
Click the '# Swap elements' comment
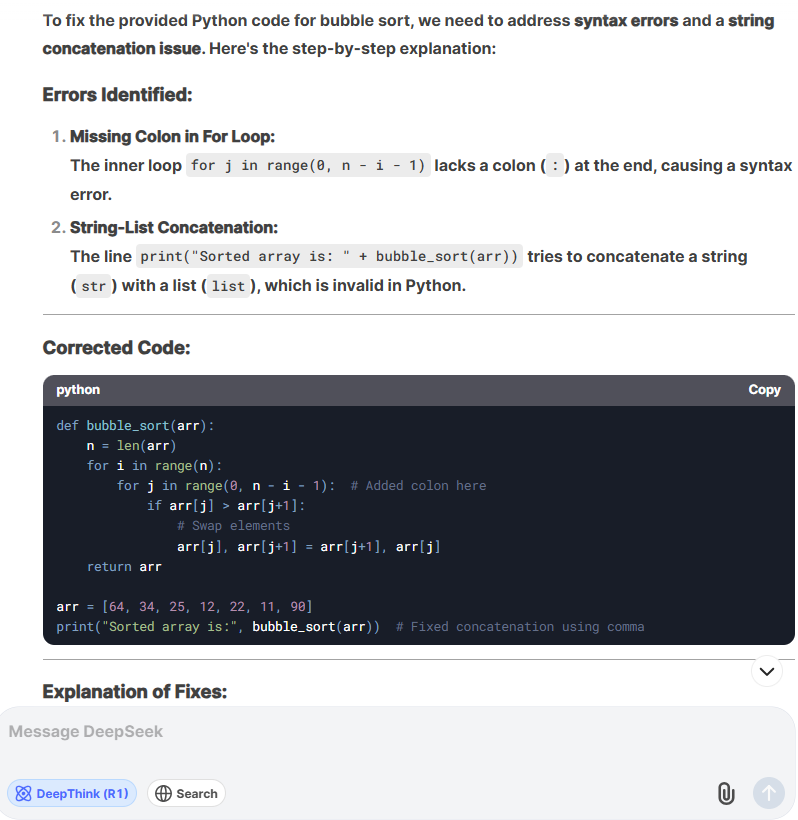(233, 526)
